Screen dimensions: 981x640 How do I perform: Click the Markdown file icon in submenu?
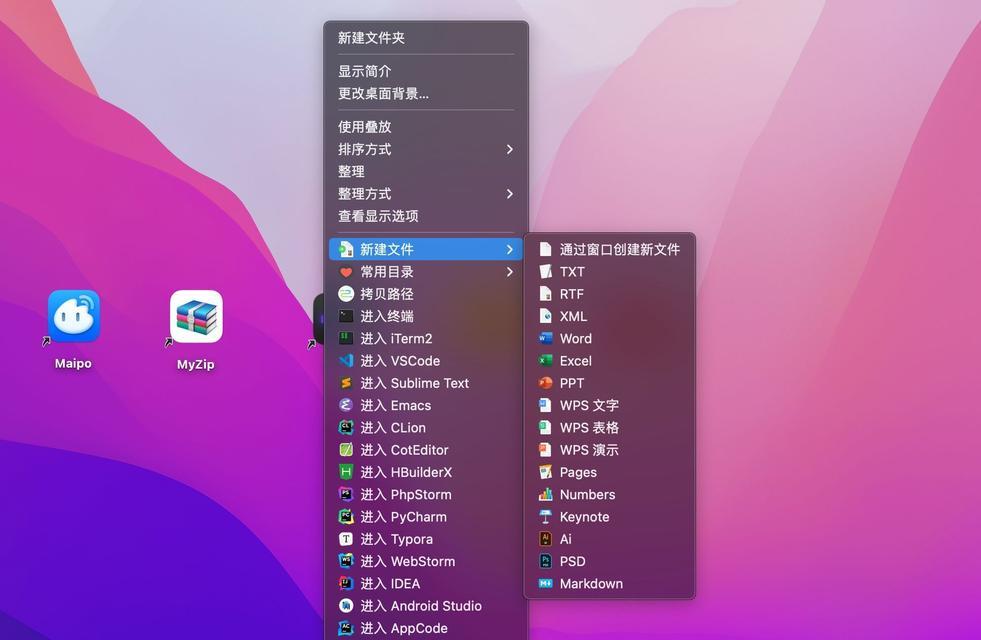(x=546, y=584)
